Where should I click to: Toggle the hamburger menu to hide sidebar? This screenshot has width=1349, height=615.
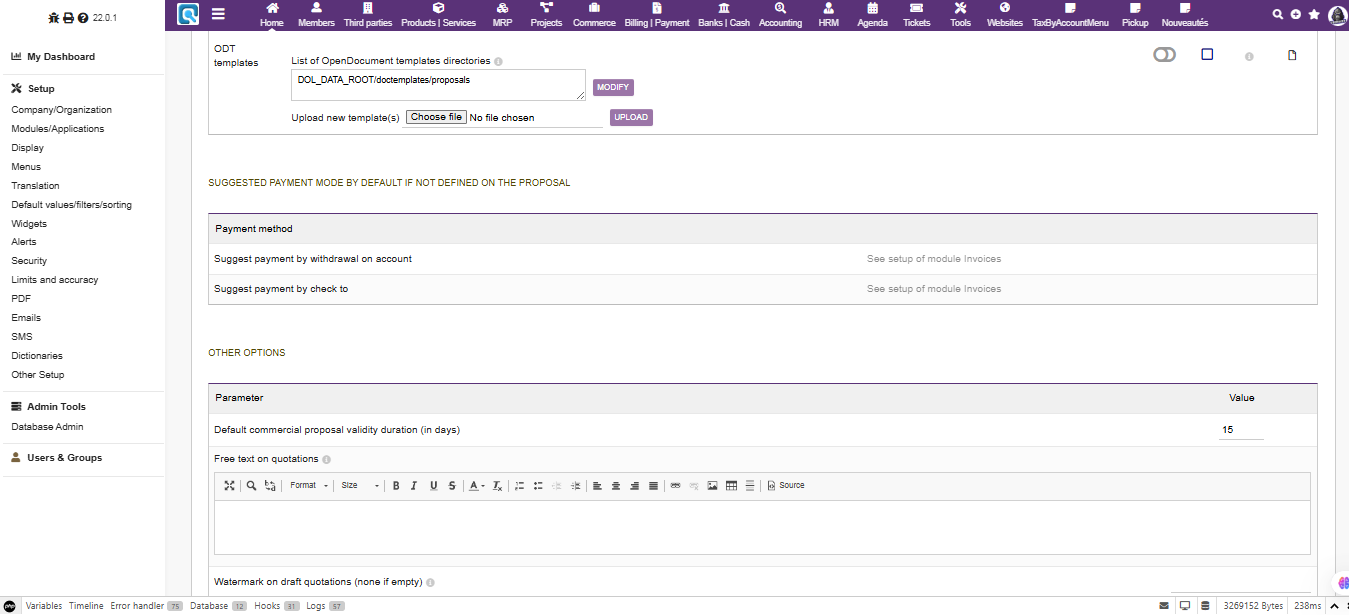click(218, 15)
